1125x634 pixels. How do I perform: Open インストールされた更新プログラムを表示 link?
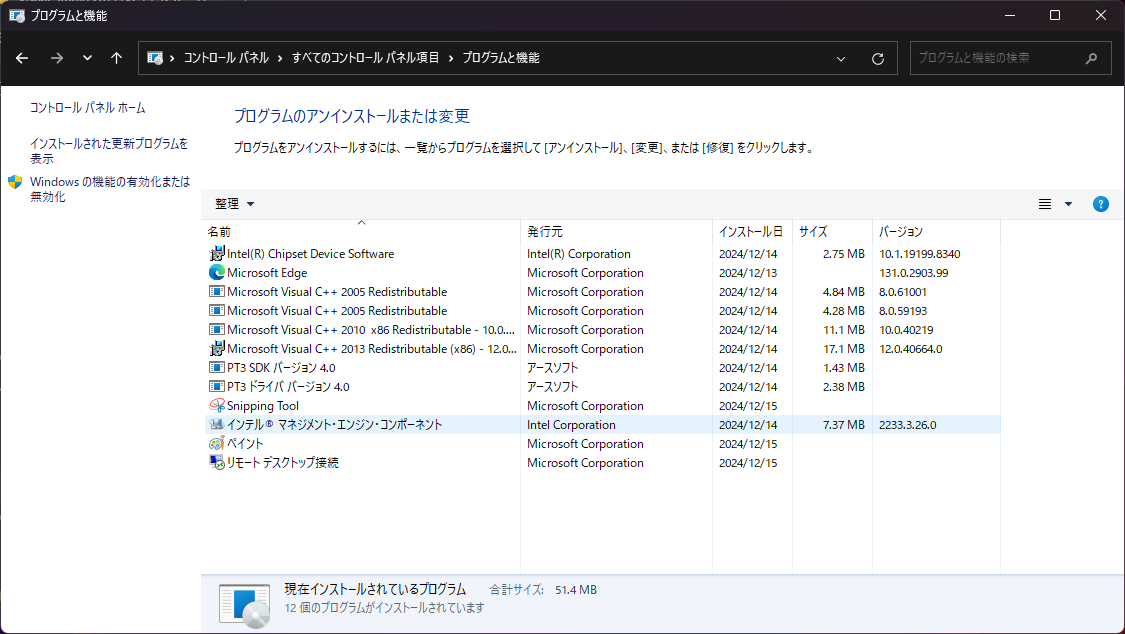point(109,151)
